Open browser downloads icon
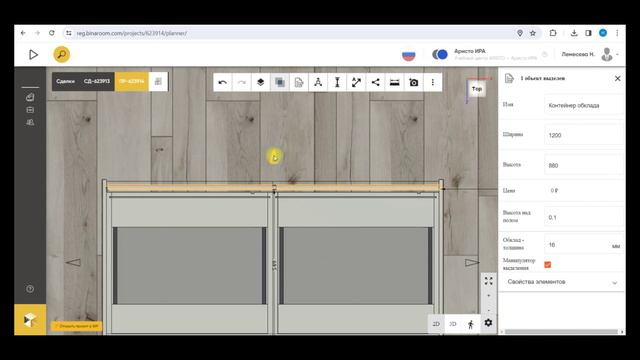The height and width of the screenshot is (360, 640). (574, 33)
